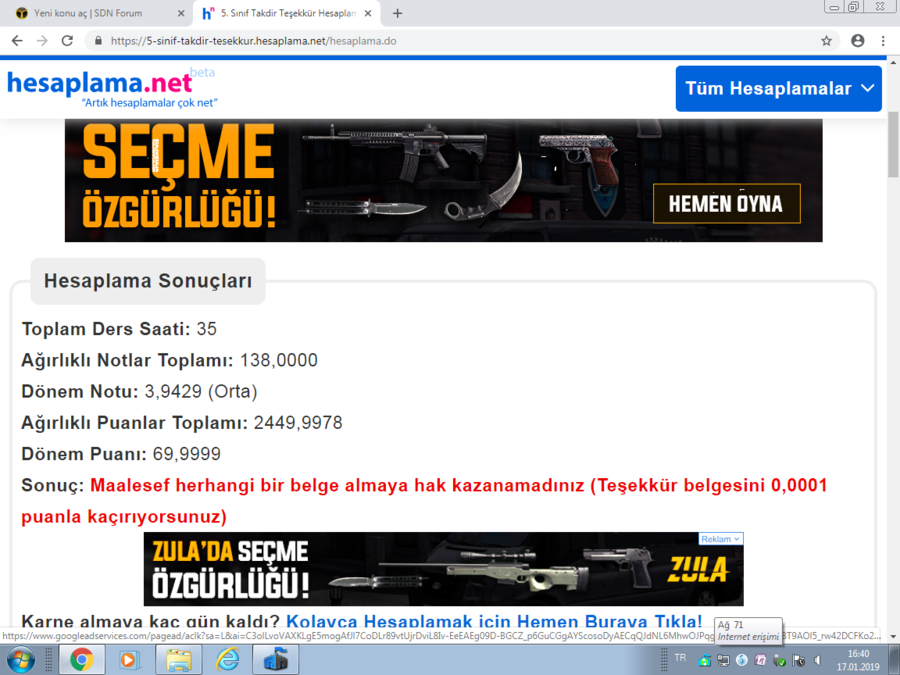Open the network computer tray icon
900x675 pixels.
[723, 660]
